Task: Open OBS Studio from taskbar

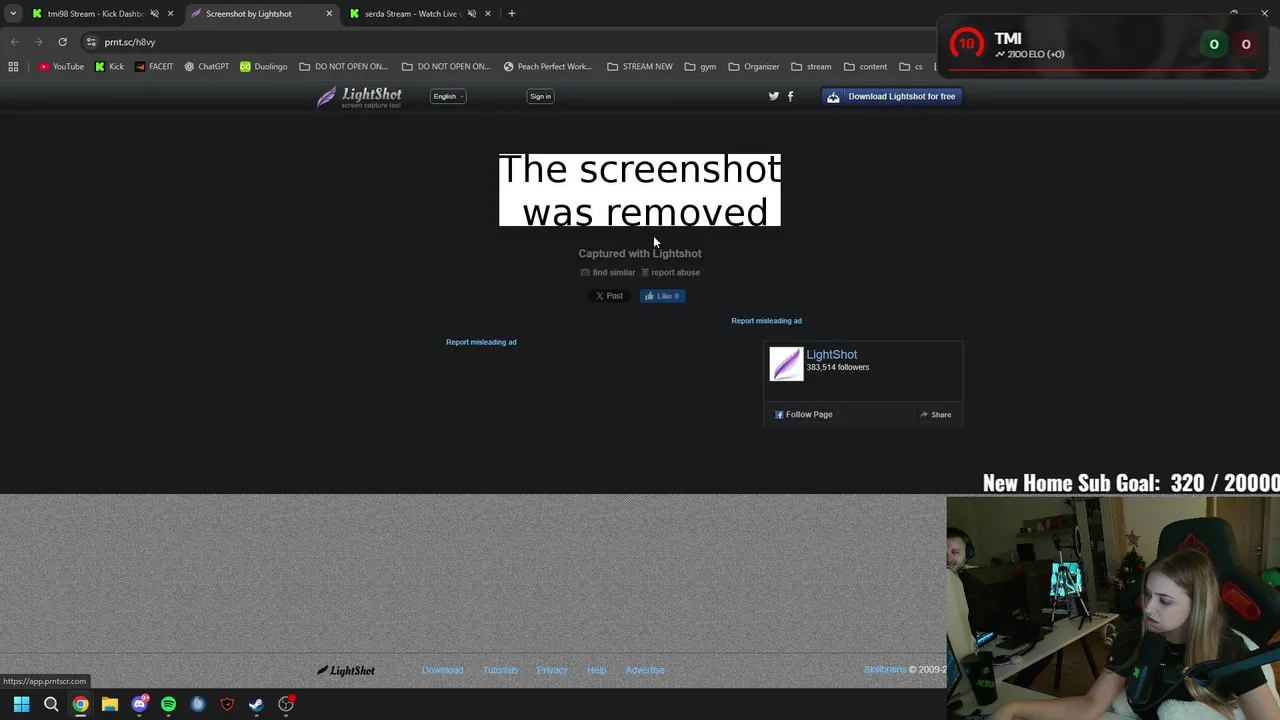Action: pos(286,704)
